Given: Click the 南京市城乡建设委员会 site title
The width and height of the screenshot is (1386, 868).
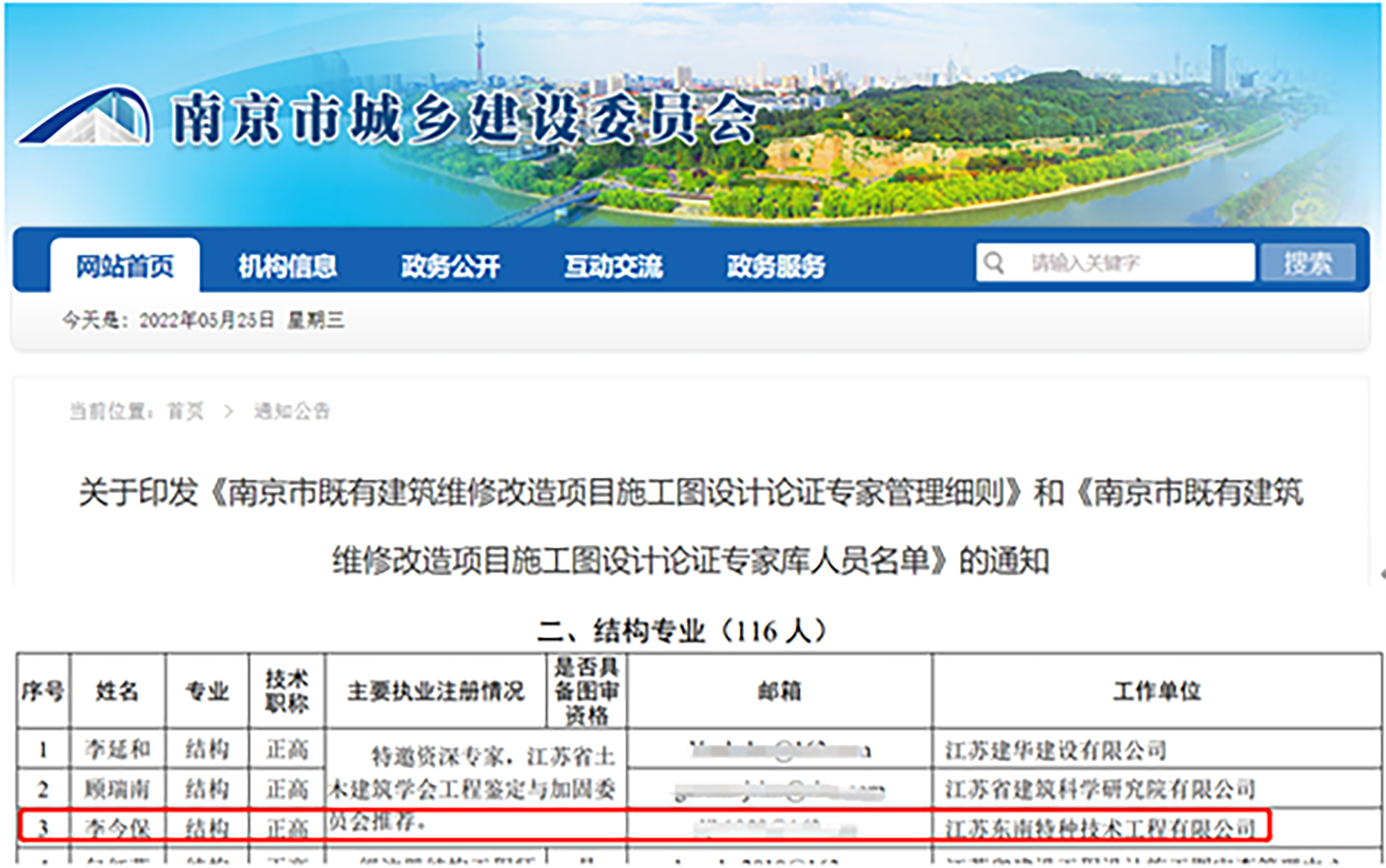Looking at the screenshot, I should (x=463, y=119).
